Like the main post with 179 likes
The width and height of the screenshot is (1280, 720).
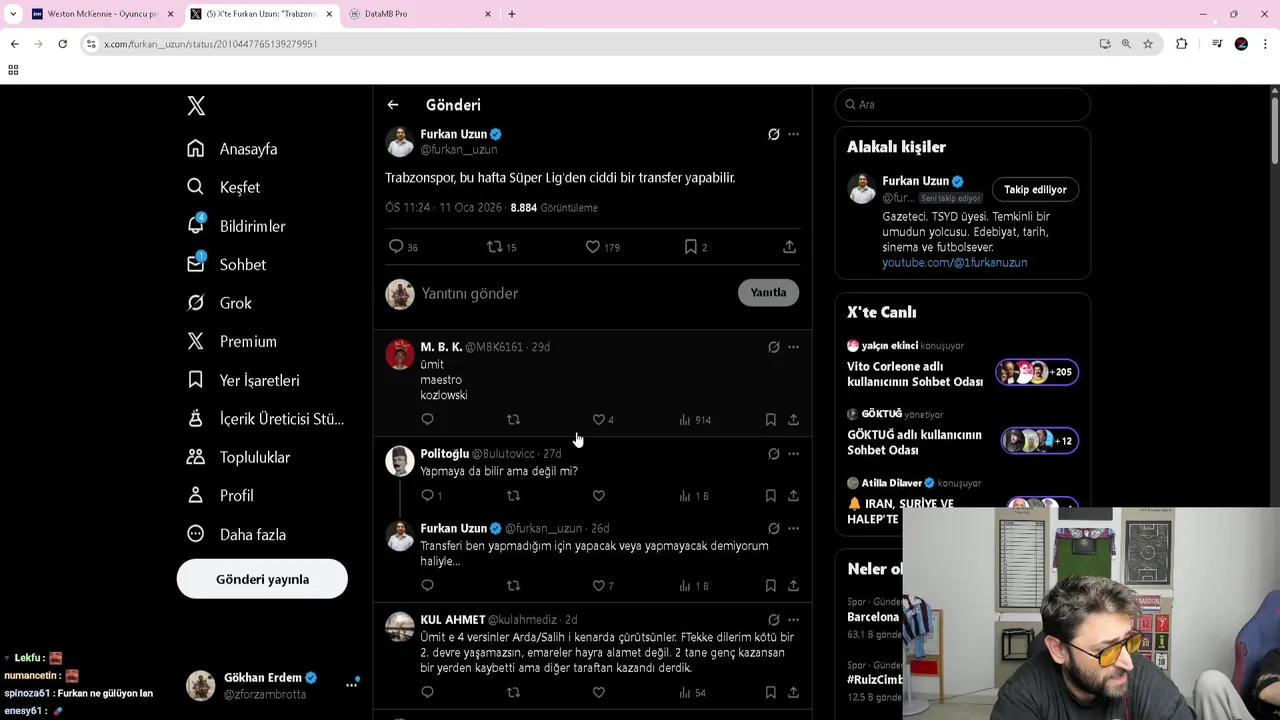click(x=602, y=247)
